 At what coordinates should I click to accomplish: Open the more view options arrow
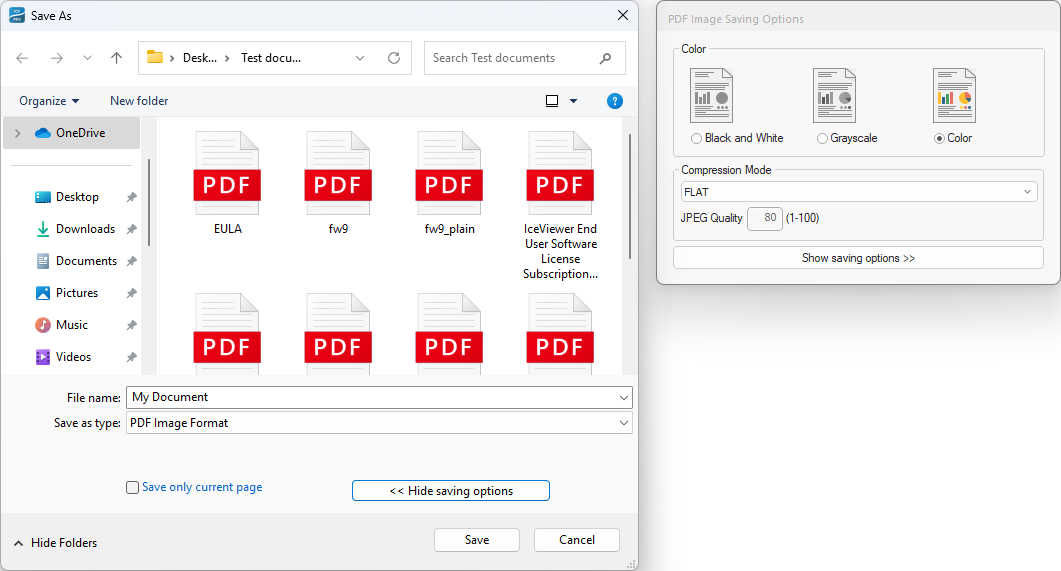573,101
